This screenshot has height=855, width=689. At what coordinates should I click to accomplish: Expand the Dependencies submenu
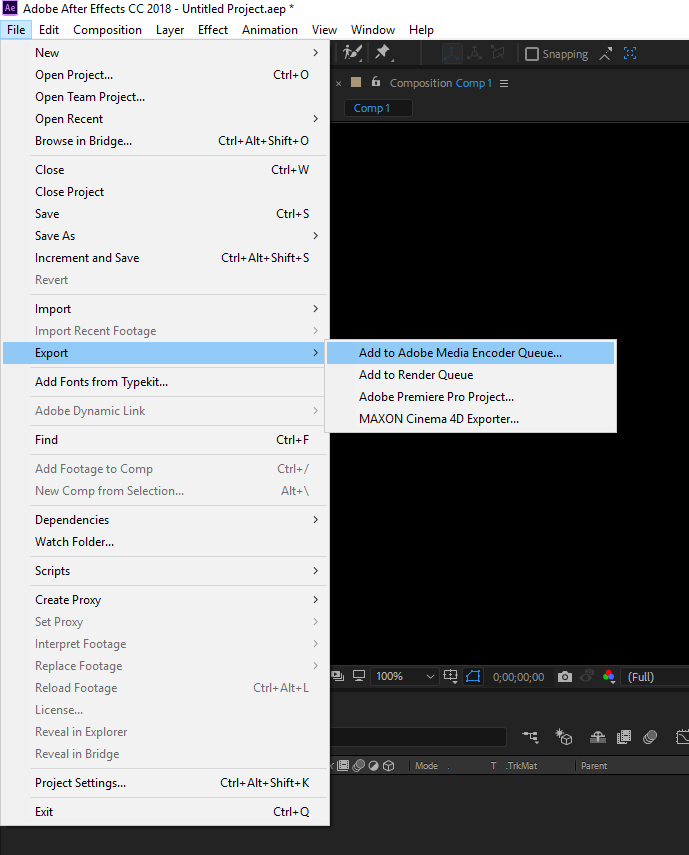(166, 520)
